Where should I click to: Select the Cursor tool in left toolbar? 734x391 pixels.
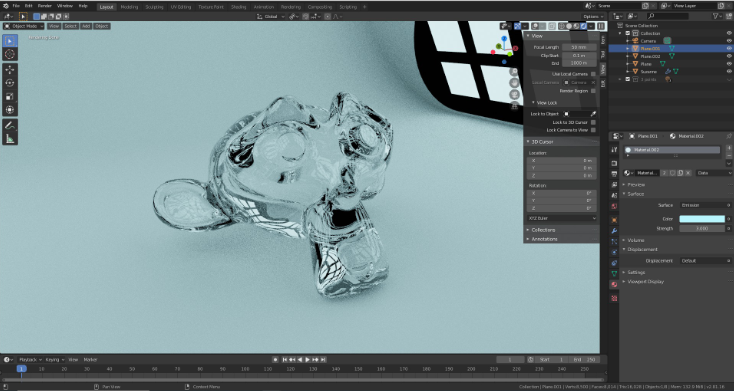10,54
